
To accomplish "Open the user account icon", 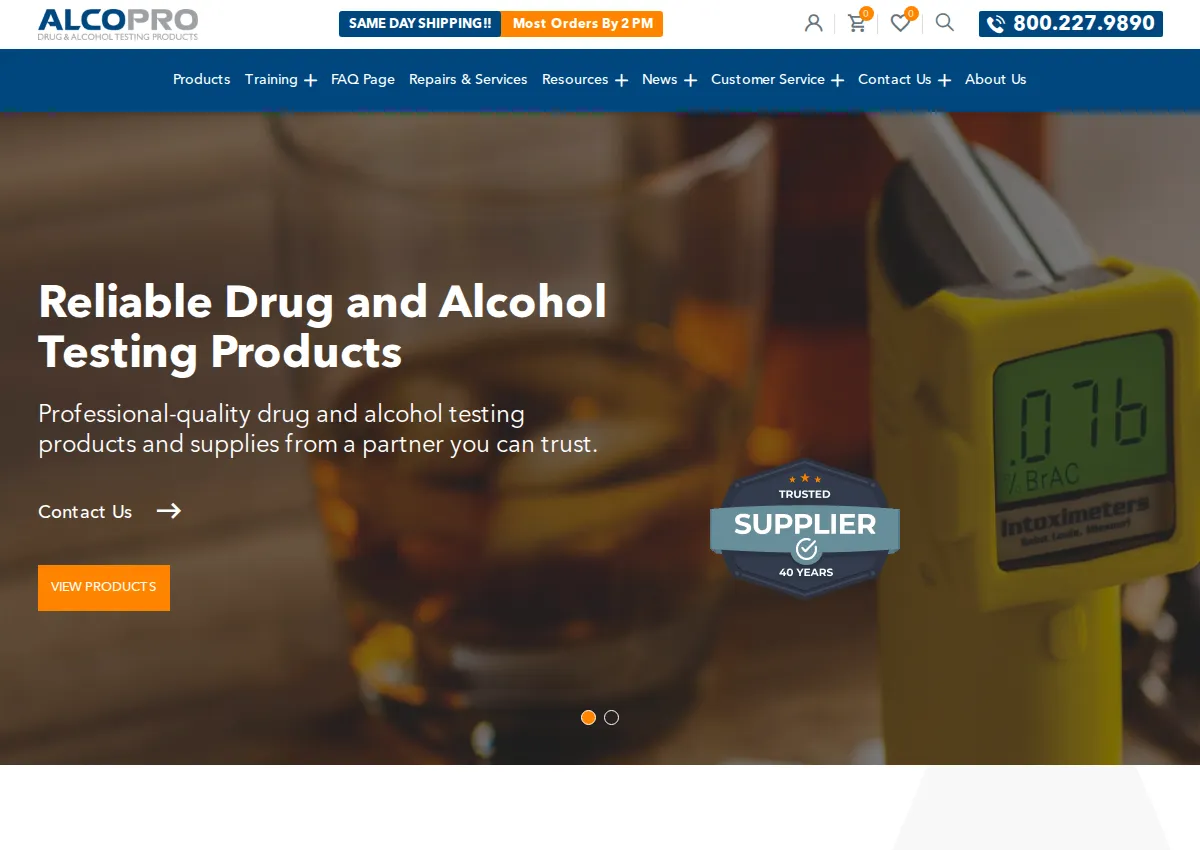I will pyautogui.click(x=814, y=23).
